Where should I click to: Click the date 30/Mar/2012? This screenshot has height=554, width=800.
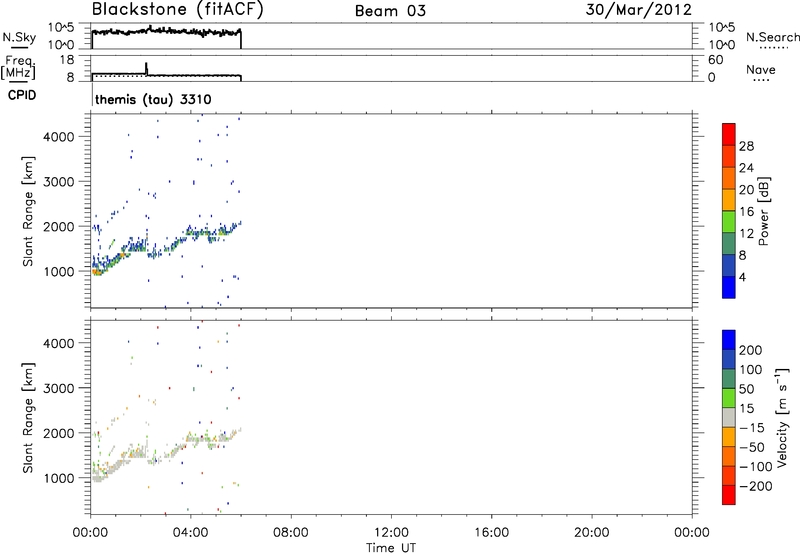pos(639,9)
